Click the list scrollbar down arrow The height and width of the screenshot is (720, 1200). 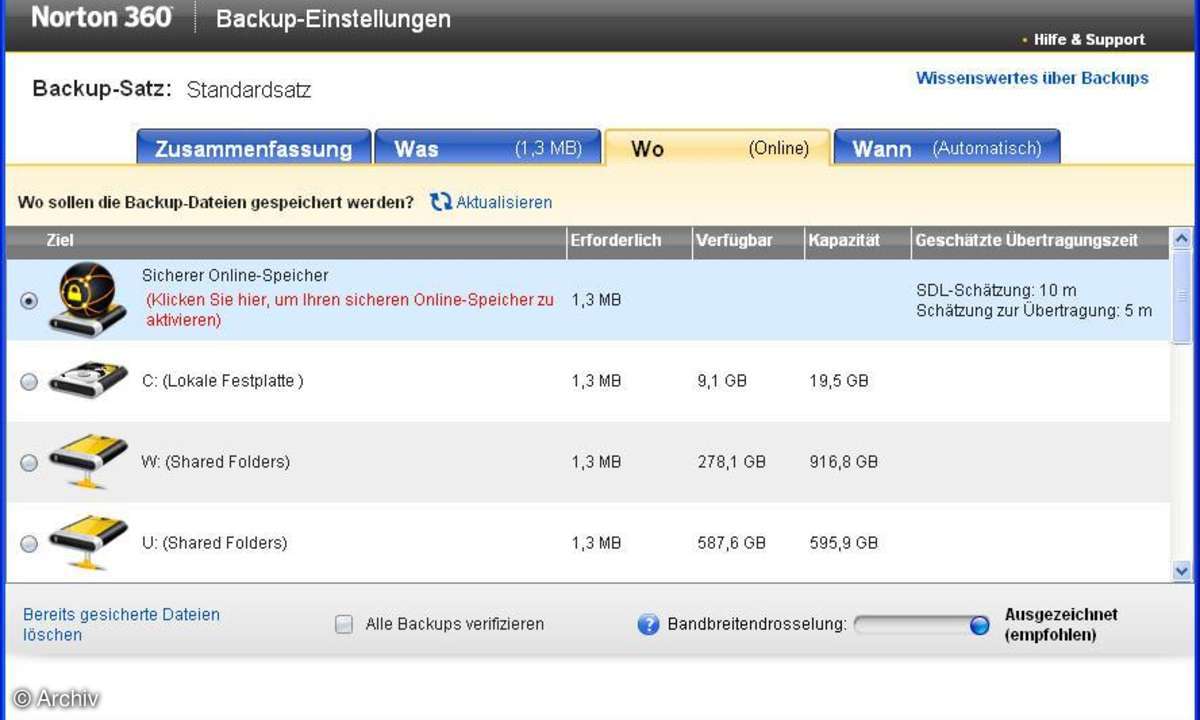click(x=1181, y=571)
